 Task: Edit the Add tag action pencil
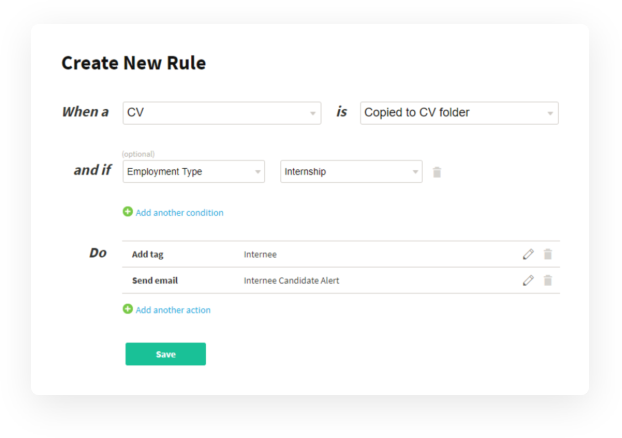[528, 254]
